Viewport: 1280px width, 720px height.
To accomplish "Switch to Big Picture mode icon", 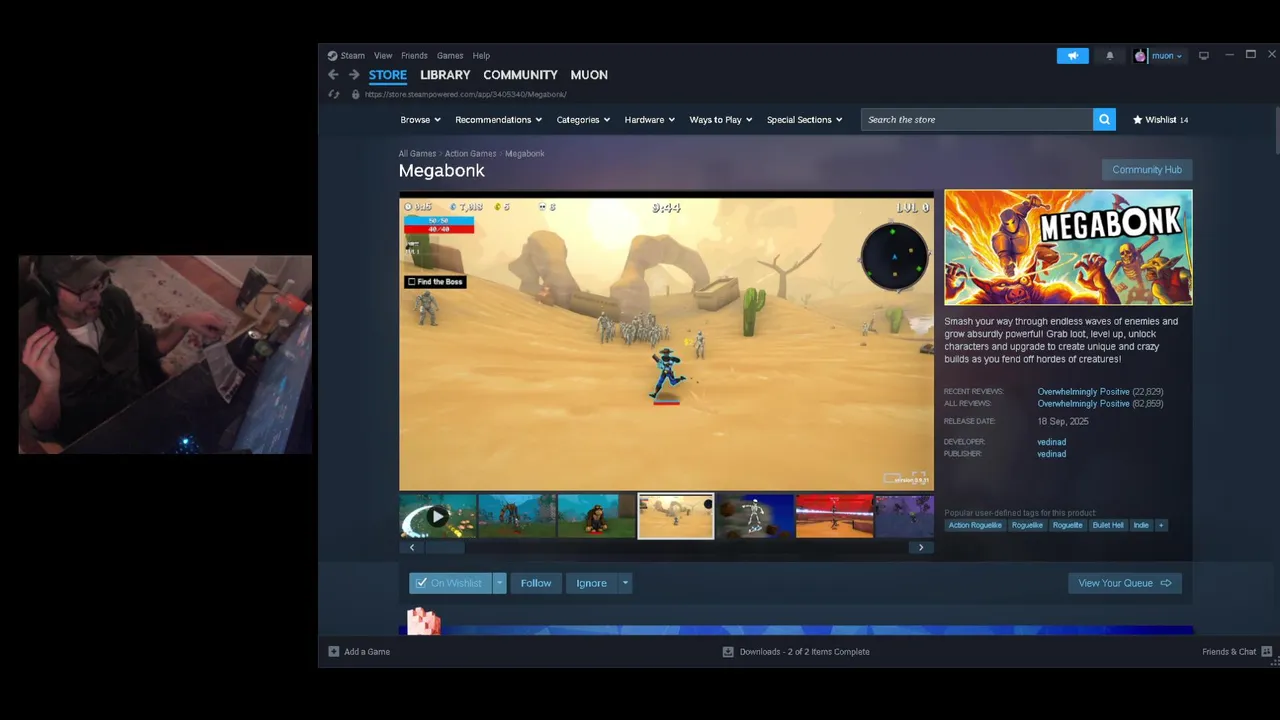I will [x=1204, y=55].
